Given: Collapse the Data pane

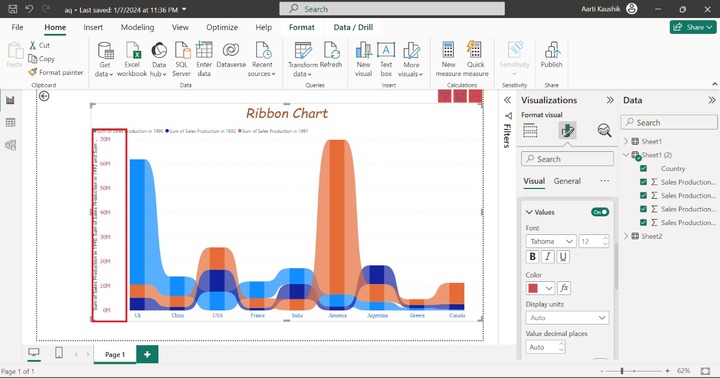Looking at the screenshot, I should click(x=712, y=100).
